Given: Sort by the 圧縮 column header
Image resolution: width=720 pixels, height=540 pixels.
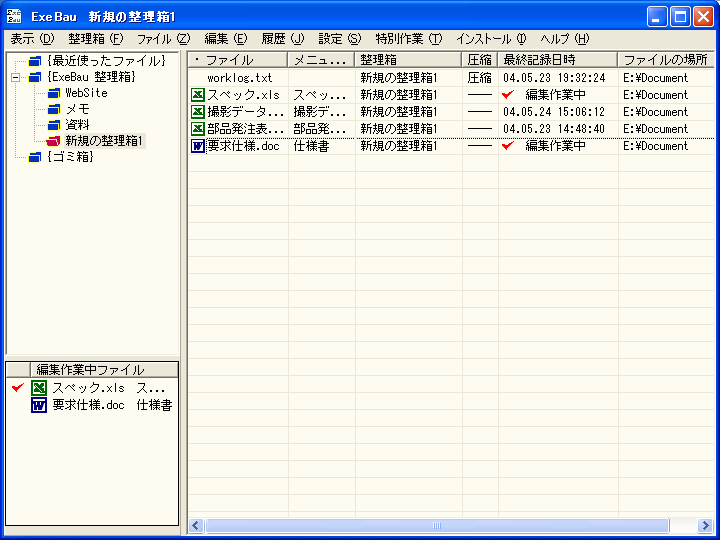Looking at the screenshot, I should tap(480, 60).
